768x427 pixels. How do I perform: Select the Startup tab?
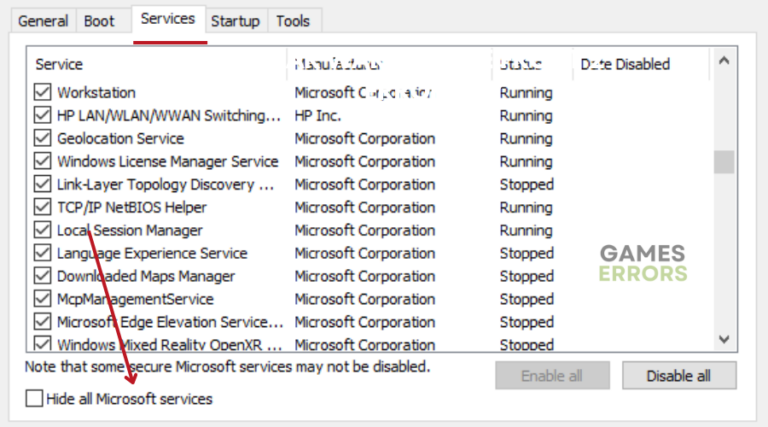[235, 21]
